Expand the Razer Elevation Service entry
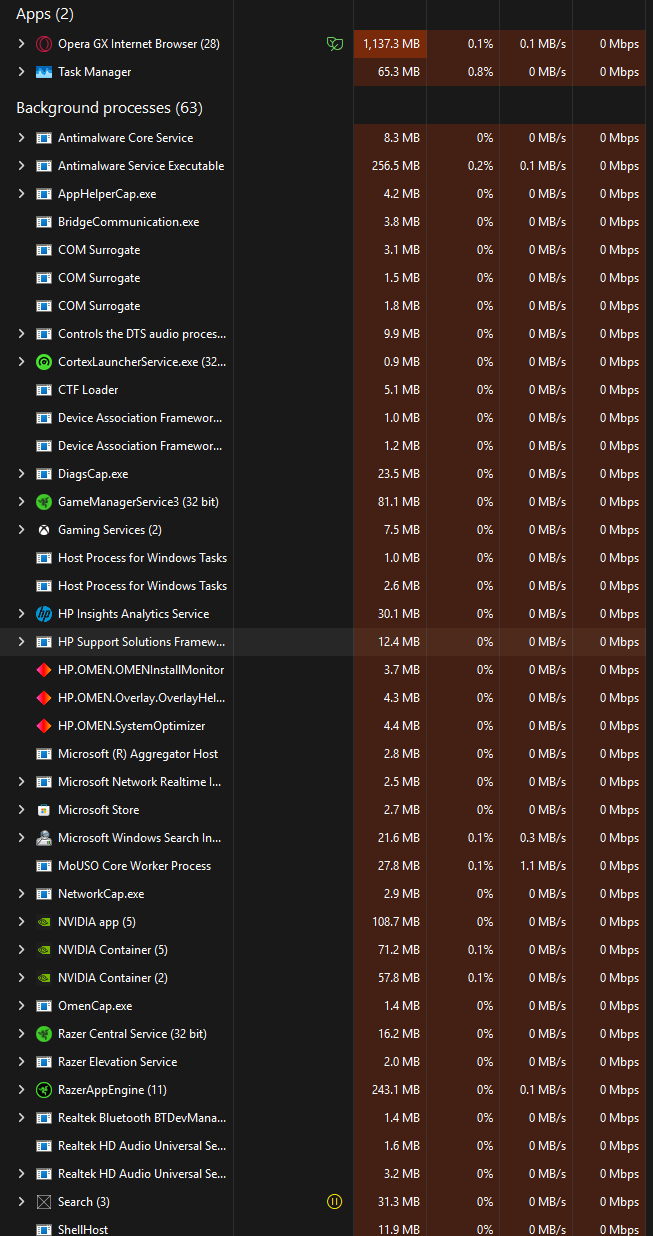The height and width of the screenshot is (1236, 653). [x=21, y=1062]
